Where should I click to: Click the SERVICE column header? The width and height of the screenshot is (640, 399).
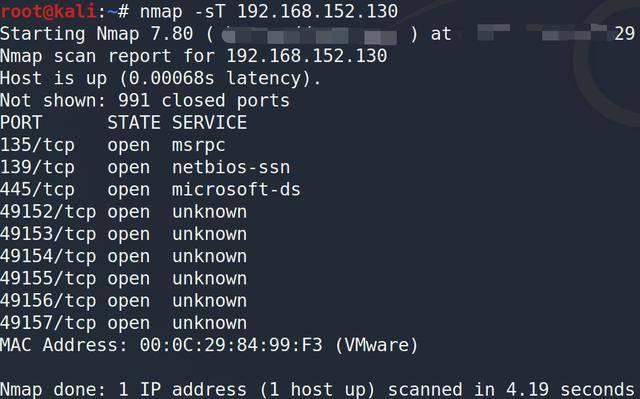209,122
